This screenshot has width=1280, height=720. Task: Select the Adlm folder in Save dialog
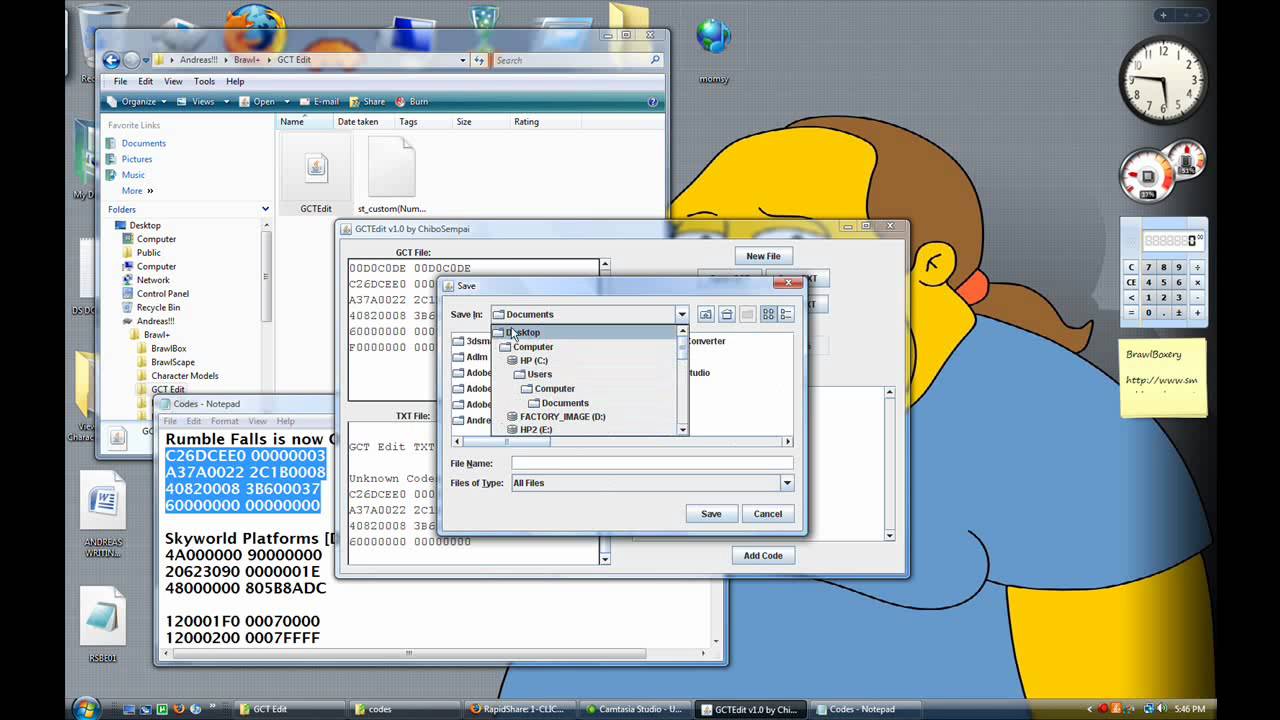470,357
